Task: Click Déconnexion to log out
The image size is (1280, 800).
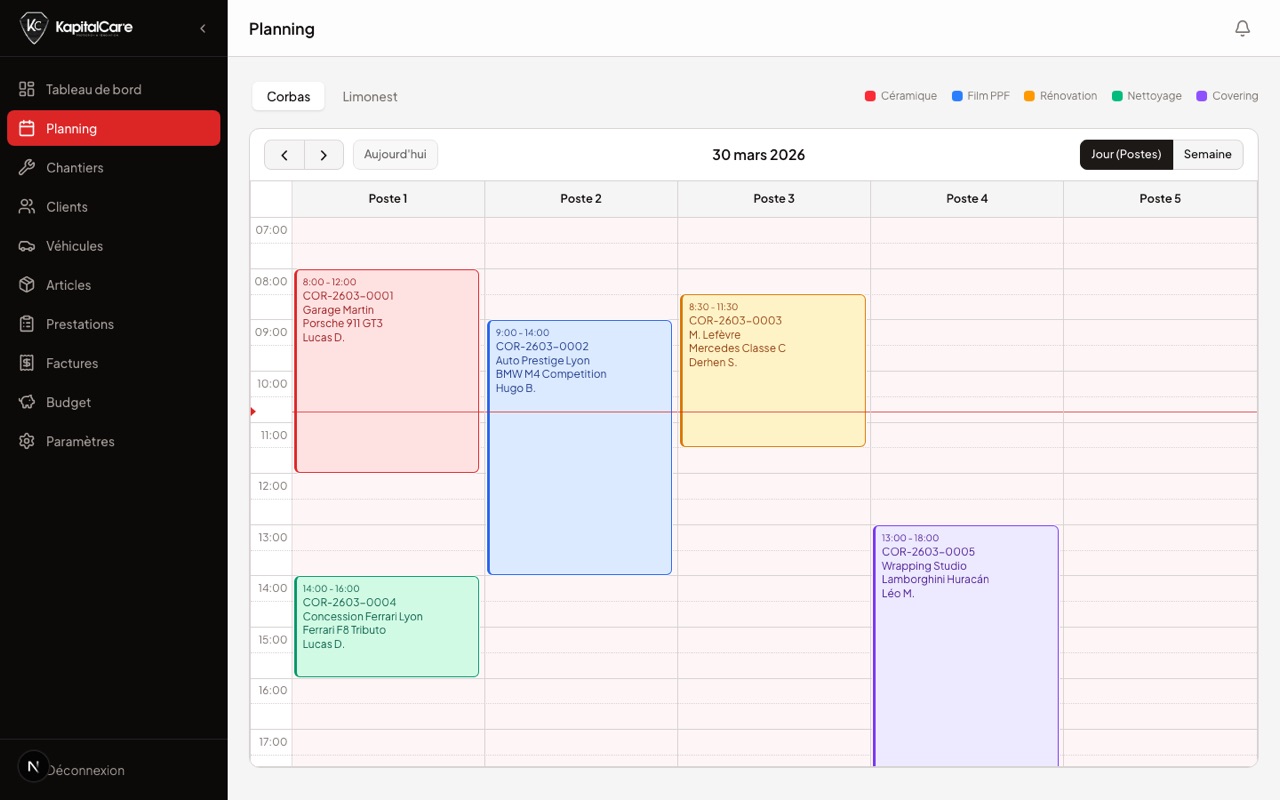Action: point(85,770)
